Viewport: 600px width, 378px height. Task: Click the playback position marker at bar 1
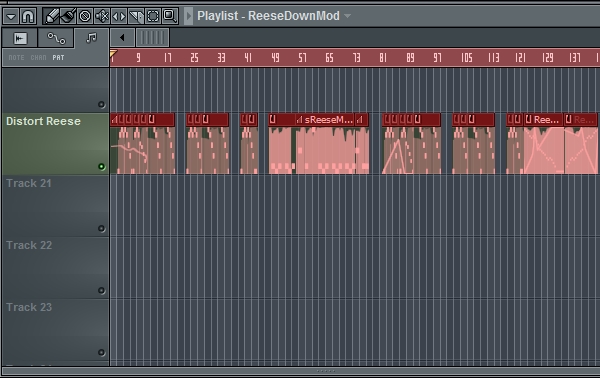click(113, 54)
